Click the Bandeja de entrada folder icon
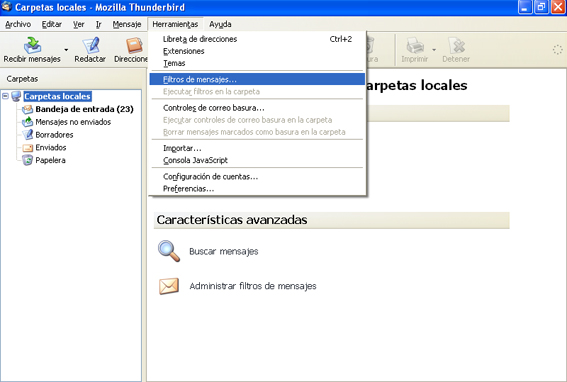The image size is (567, 382). (x=27, y=109)
